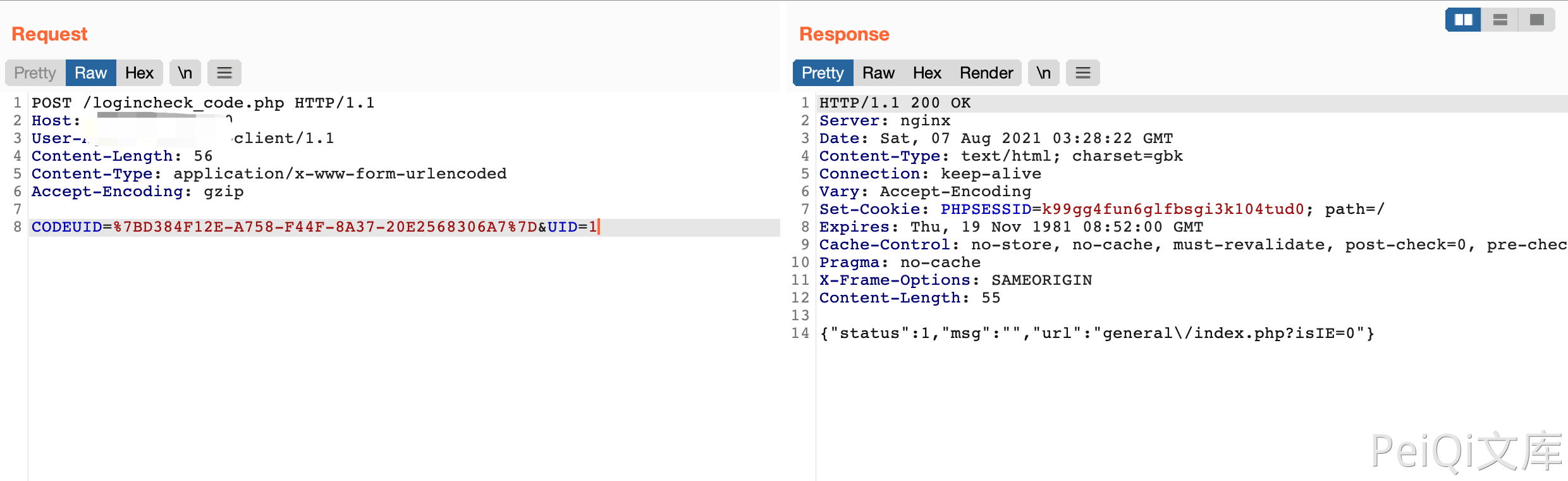The width and height of the screenshot is (1568, 481).
Task: Click the Server: nginx header
Action: click(x=885, y=120)
